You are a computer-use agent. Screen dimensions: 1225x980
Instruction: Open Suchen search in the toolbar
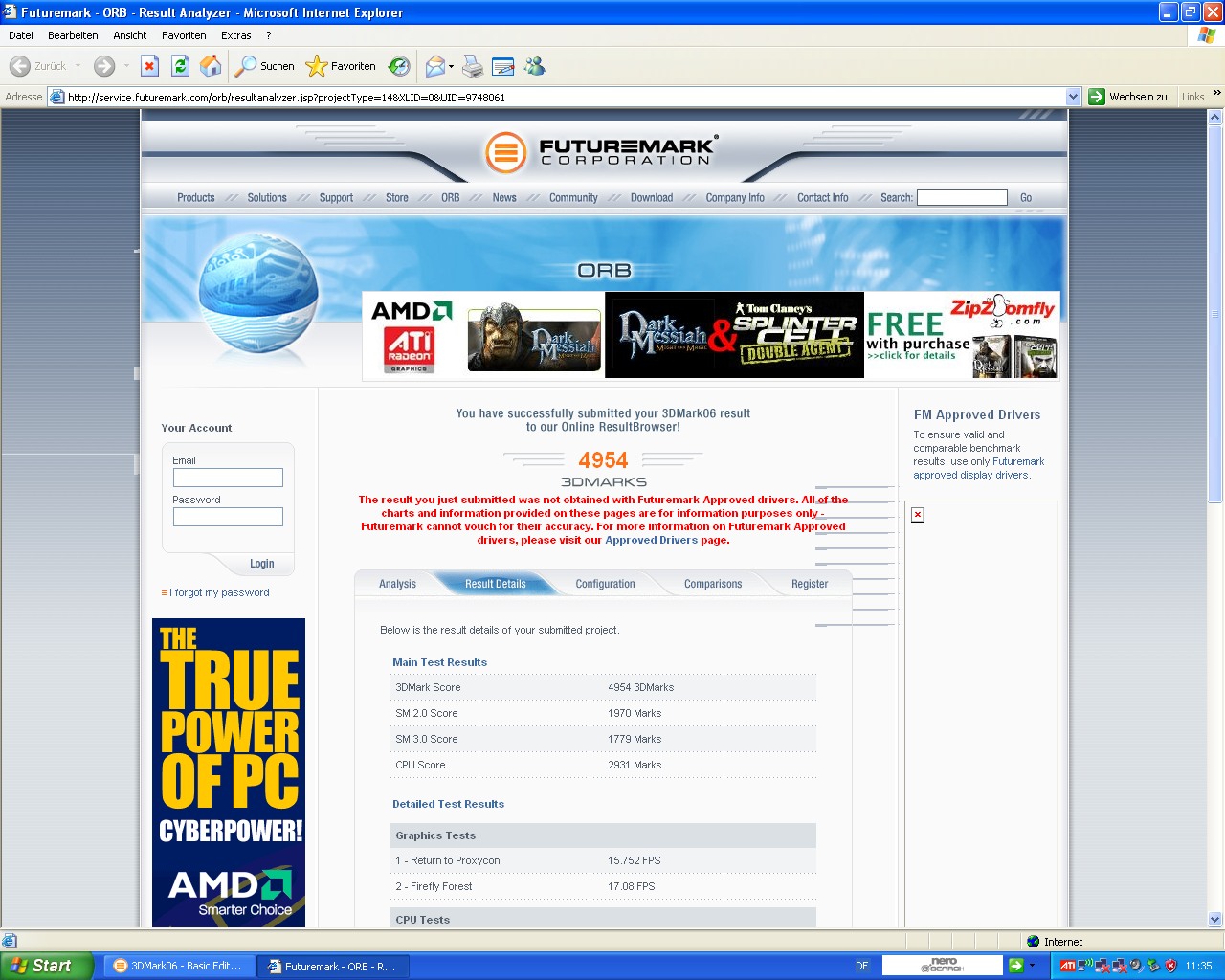click(265, 66)
